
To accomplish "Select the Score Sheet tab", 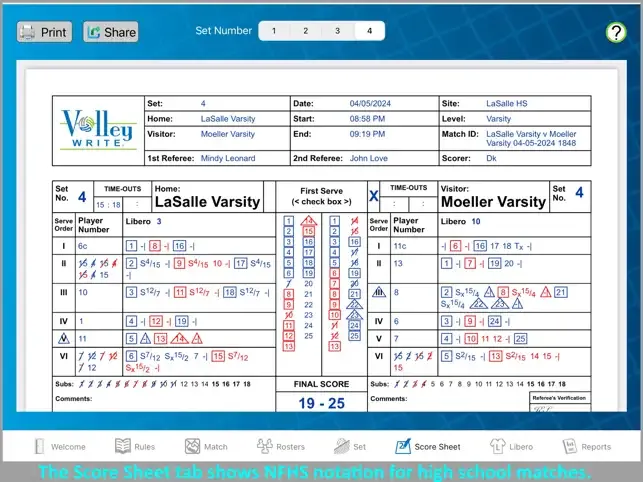I will [x=428, y=446].
